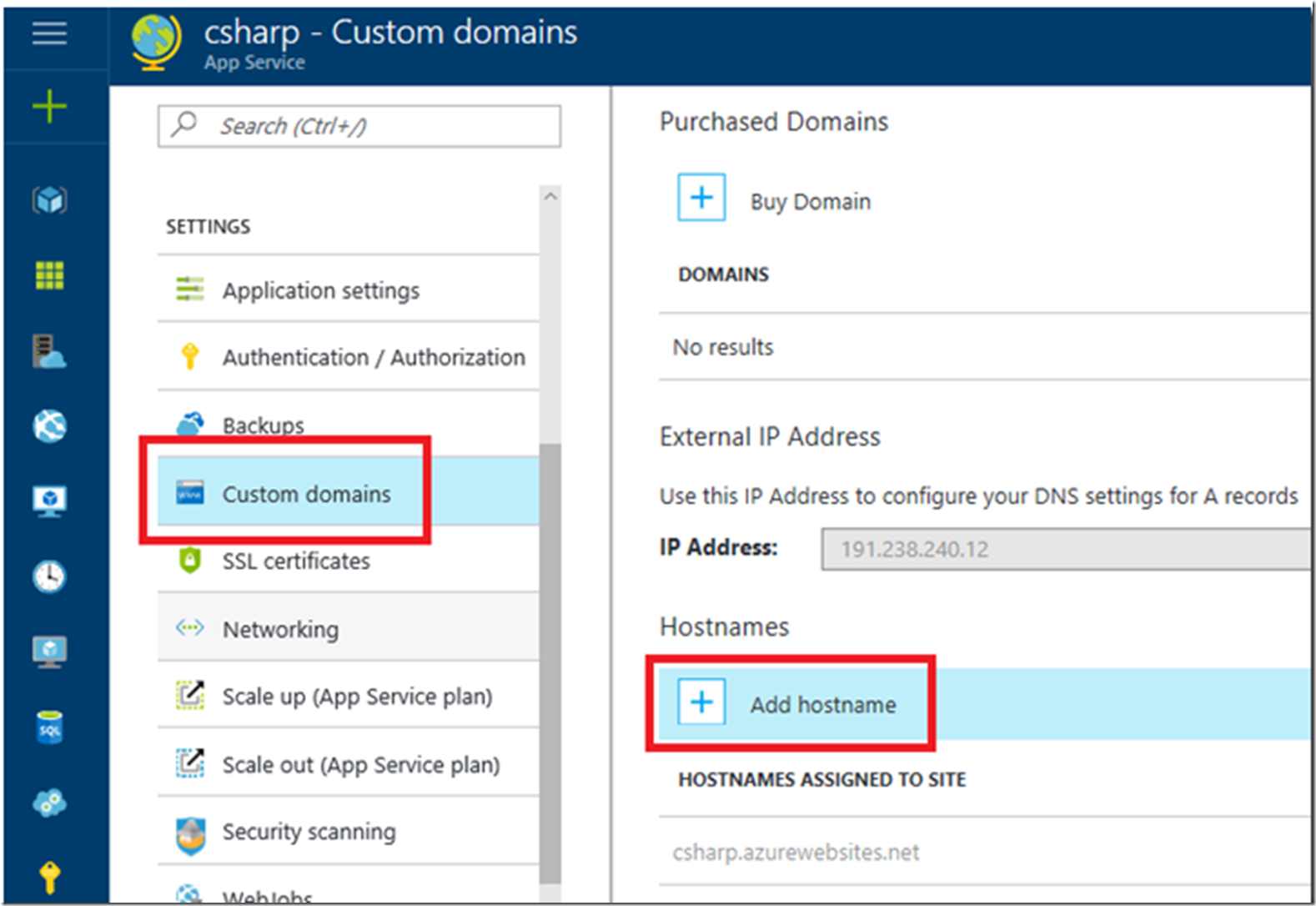Click the Application settings sliders icon
1316x906 pixels.
click(x=190, y=289)
